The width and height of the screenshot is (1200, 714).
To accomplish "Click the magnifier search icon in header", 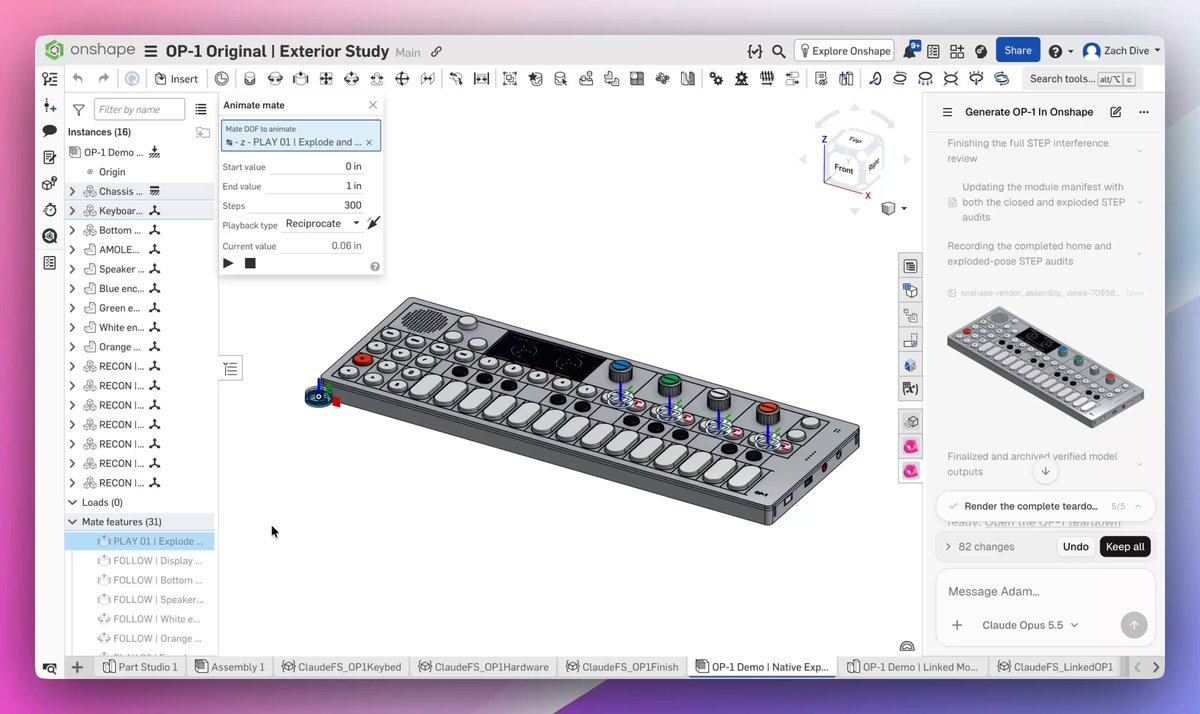I will pyautogui.click(x=779, y=51).
